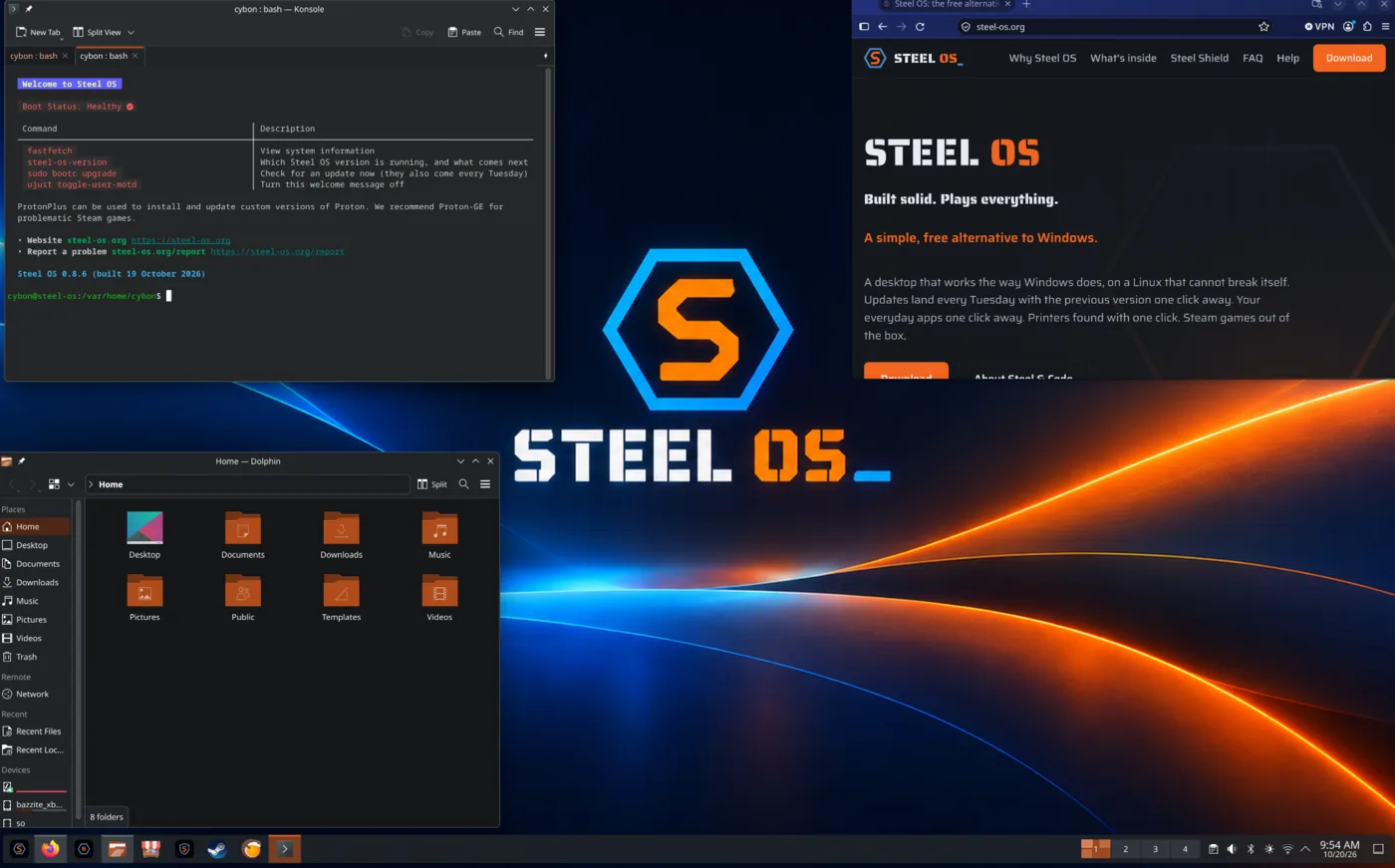
Task: Toggle the VPN button in the browser
Action: (1319, 27)
